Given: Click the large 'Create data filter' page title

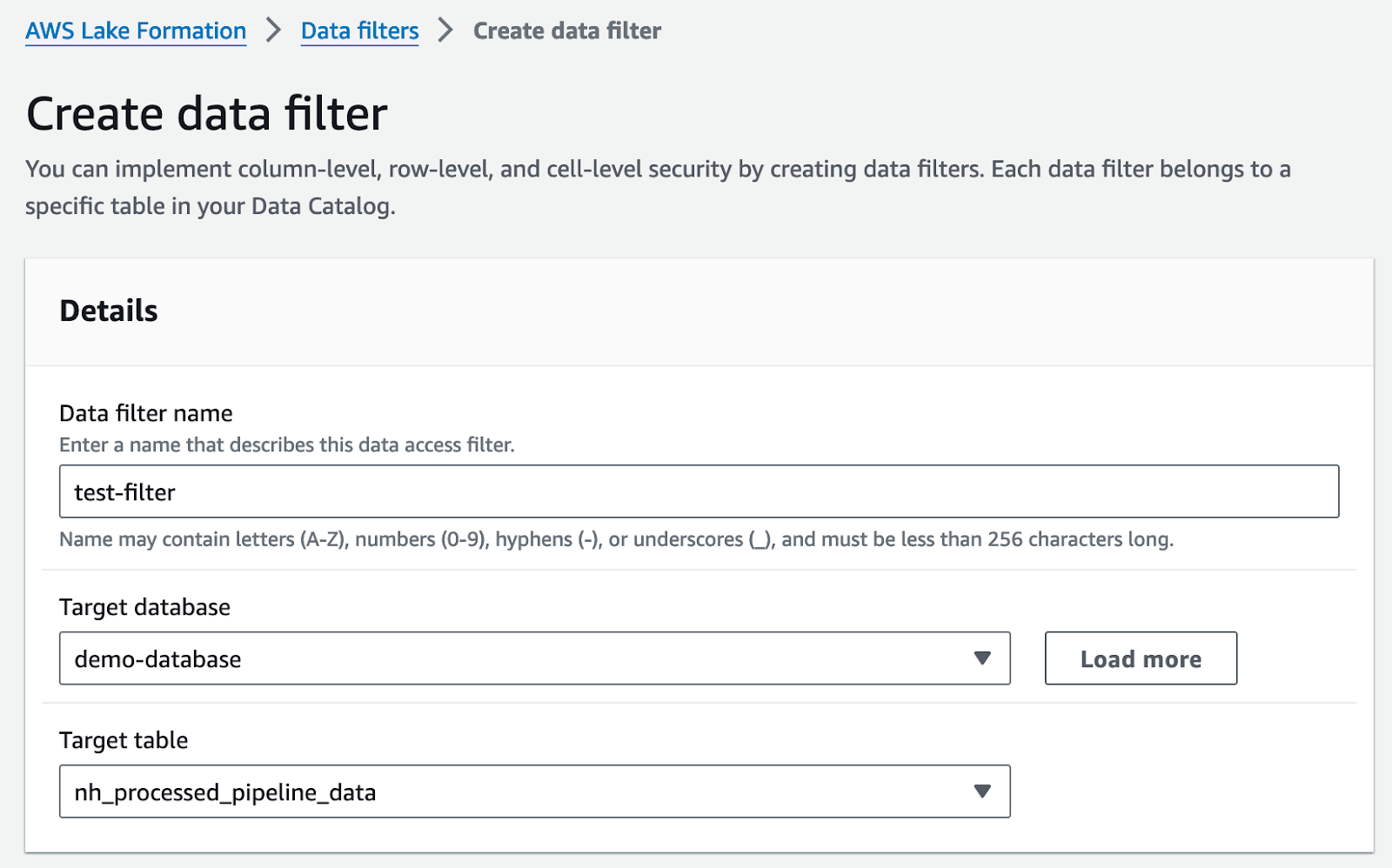Looking at the screenshot, I should point(207,114).
